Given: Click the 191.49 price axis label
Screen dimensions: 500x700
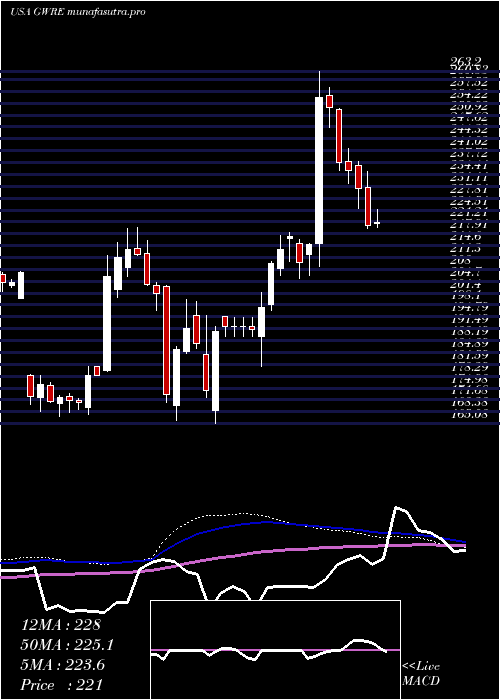Looking at the screenshot, I should tap(469, 321).
